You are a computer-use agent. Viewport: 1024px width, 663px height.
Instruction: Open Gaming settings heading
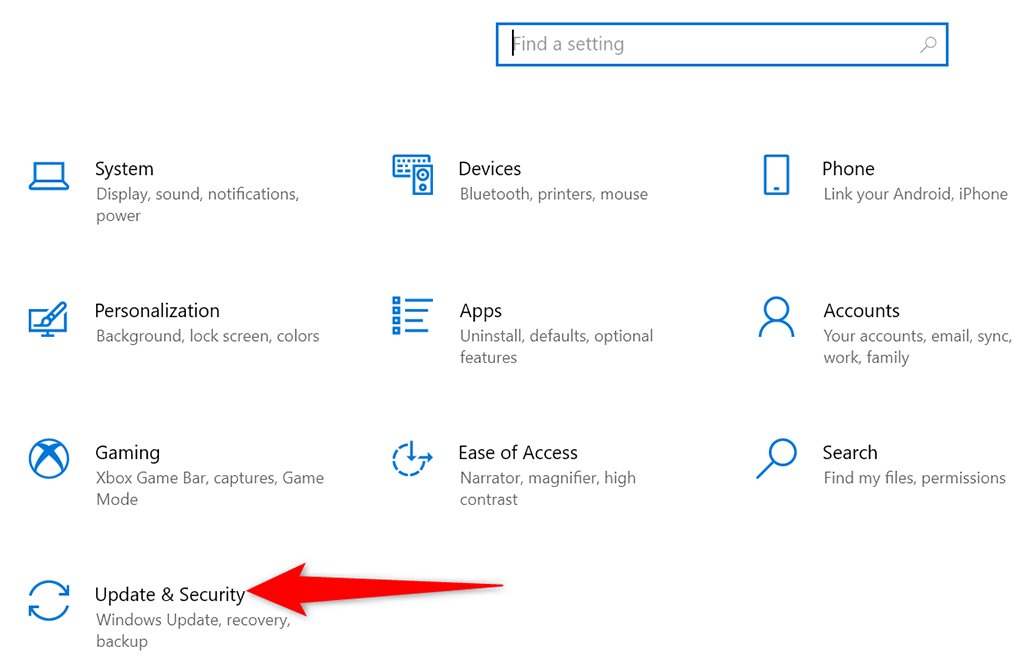127,453
